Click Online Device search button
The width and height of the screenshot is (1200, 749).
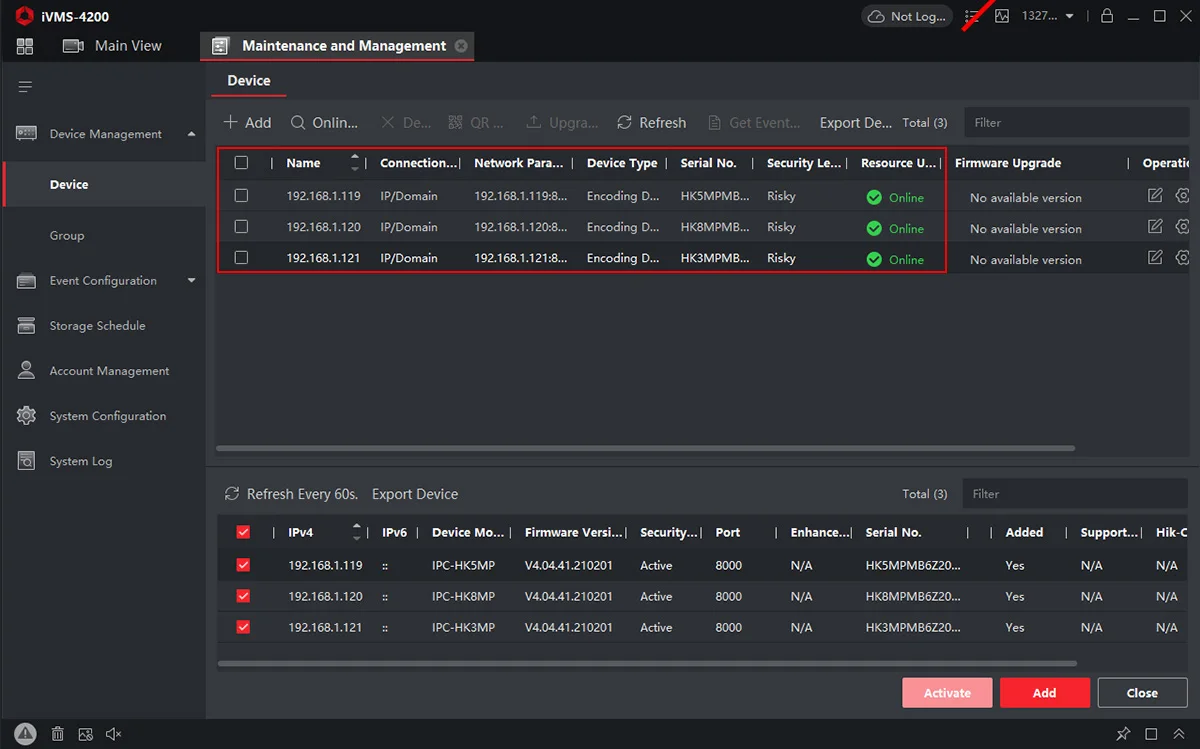[324, 123]
